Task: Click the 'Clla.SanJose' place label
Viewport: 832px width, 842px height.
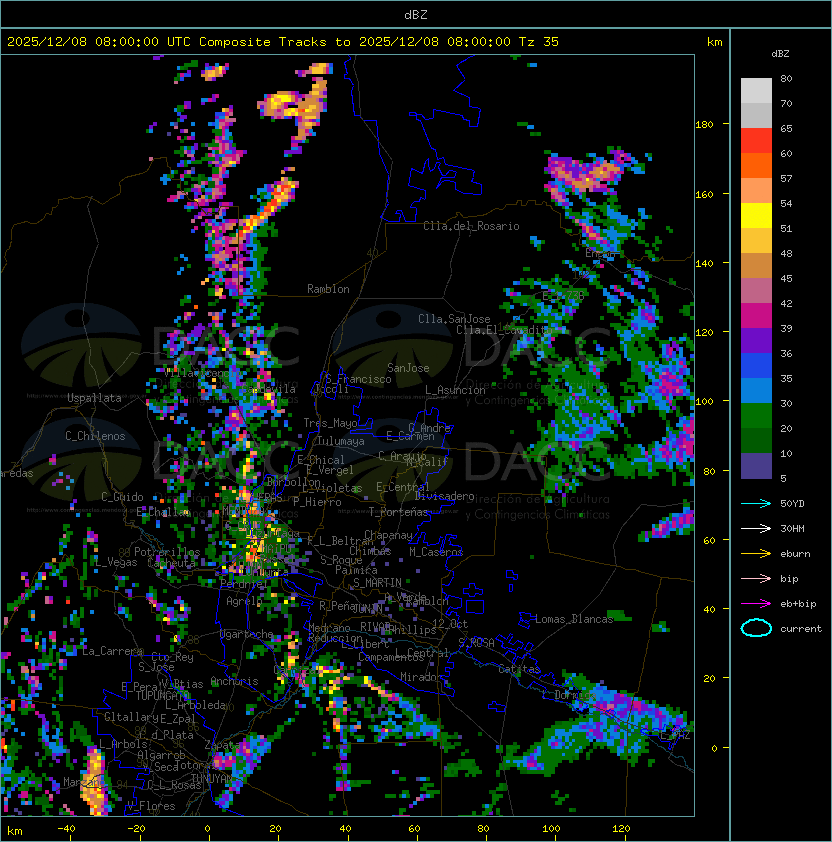Action: [454, 319]
